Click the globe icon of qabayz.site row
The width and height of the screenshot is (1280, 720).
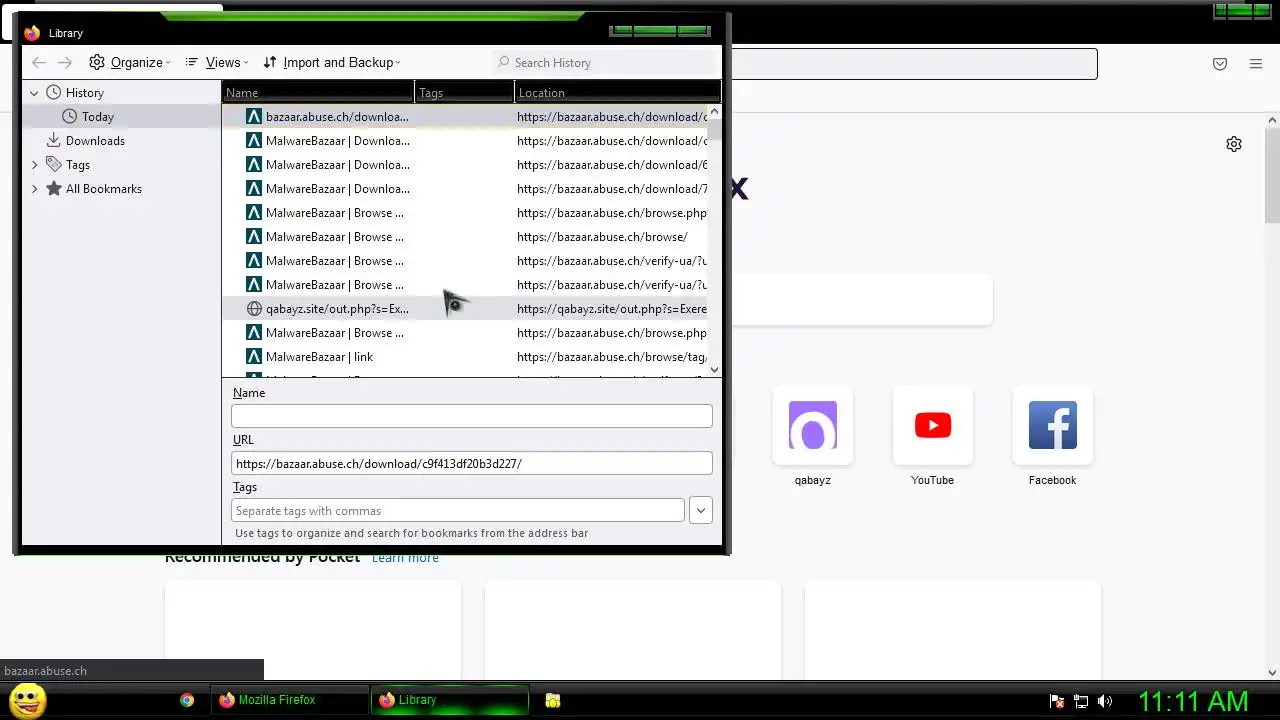254,309
